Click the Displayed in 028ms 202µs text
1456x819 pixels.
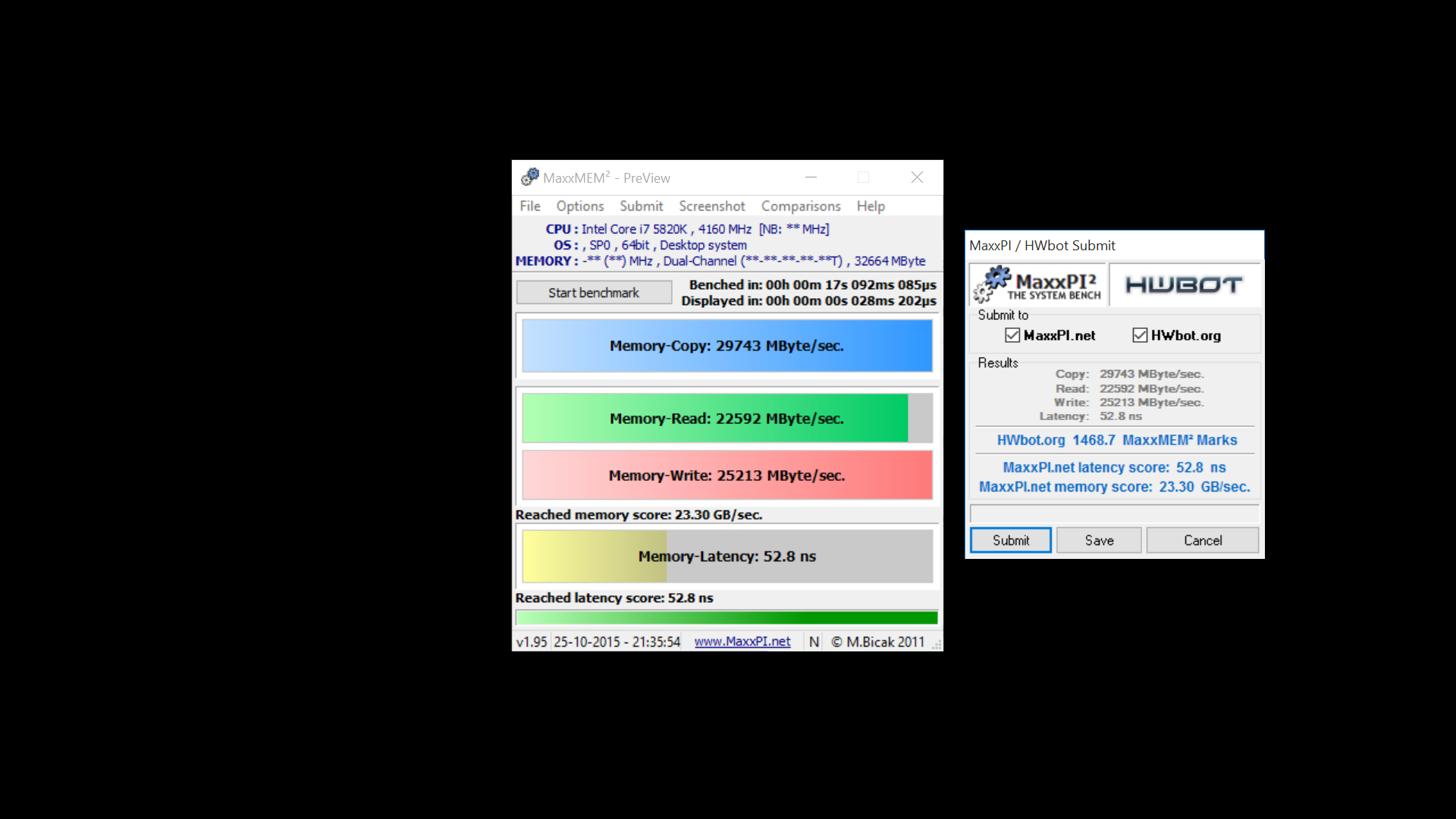pos(808,301)
